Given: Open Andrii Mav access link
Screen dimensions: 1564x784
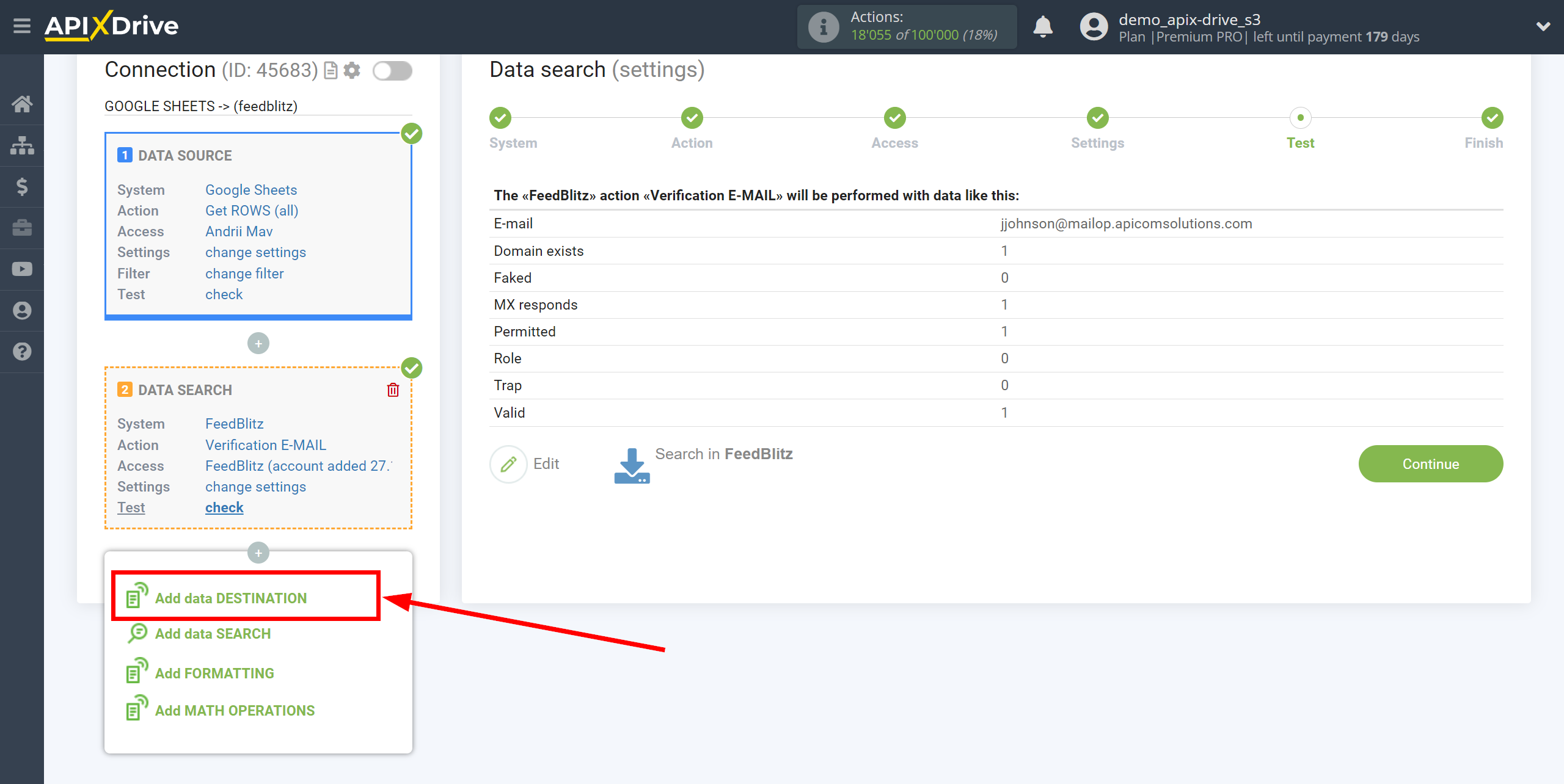Looking at the screenshot, I should 239,231.
